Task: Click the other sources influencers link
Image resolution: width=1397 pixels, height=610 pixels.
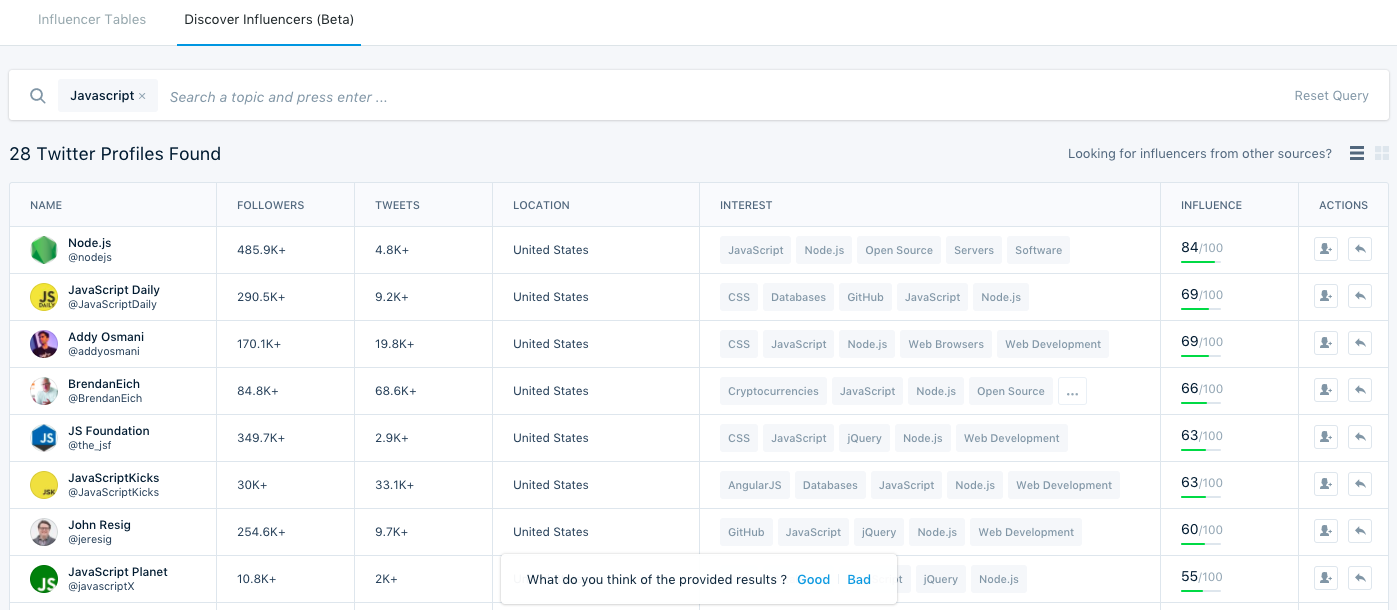Action: pos(1200,154)
